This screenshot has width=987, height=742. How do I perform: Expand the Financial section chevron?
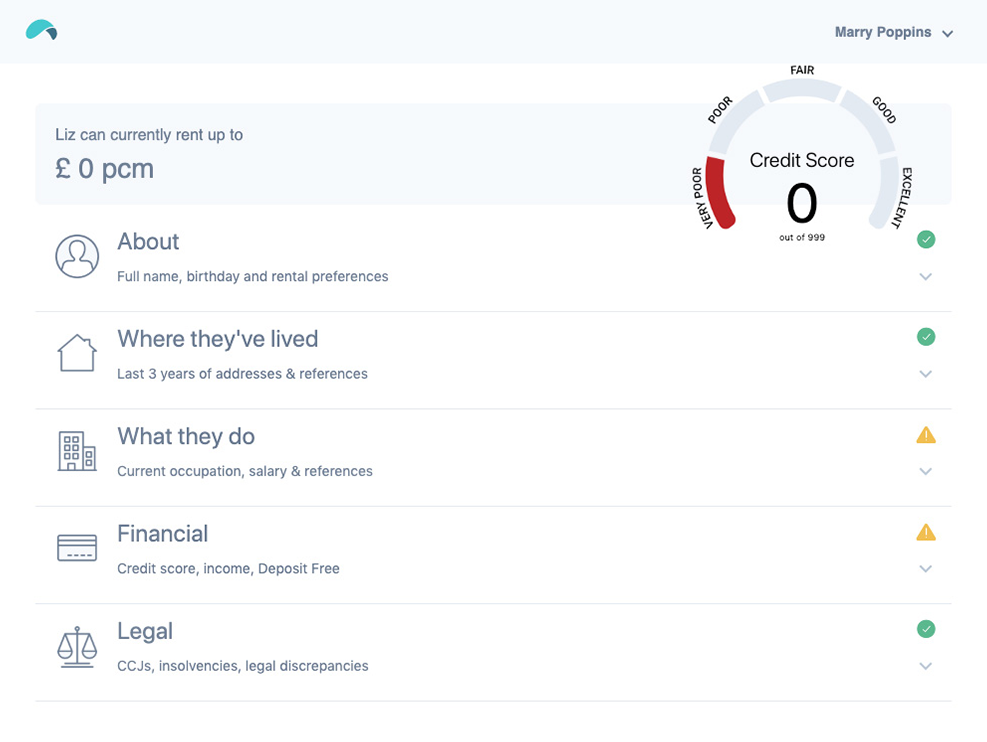tap(926, 569)
